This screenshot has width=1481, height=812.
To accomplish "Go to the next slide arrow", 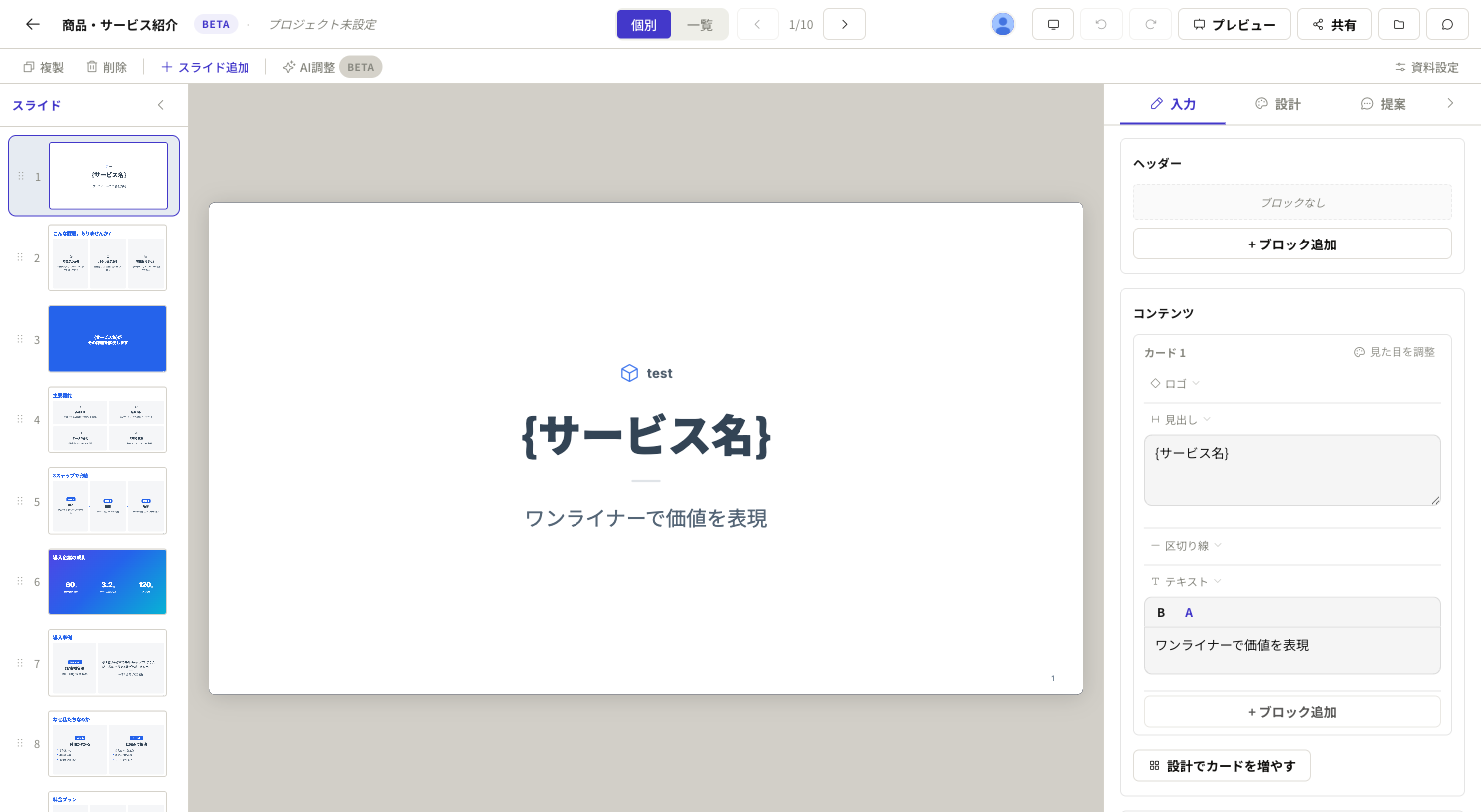I will coord(844,24).
